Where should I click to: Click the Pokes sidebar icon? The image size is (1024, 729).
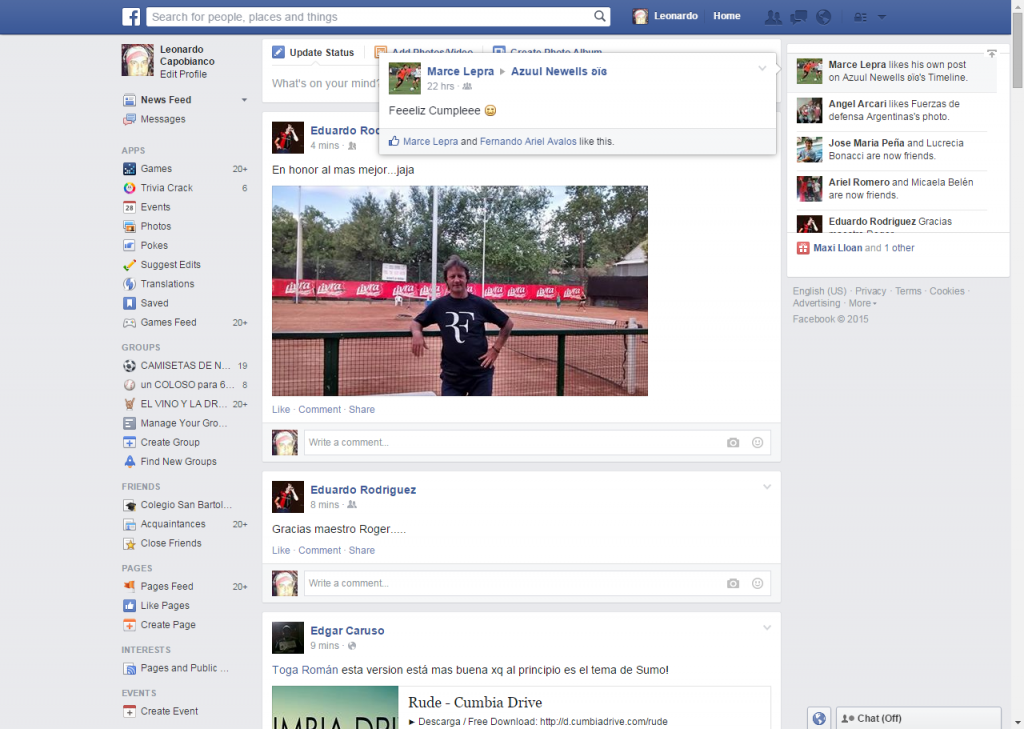coord(129,246)
